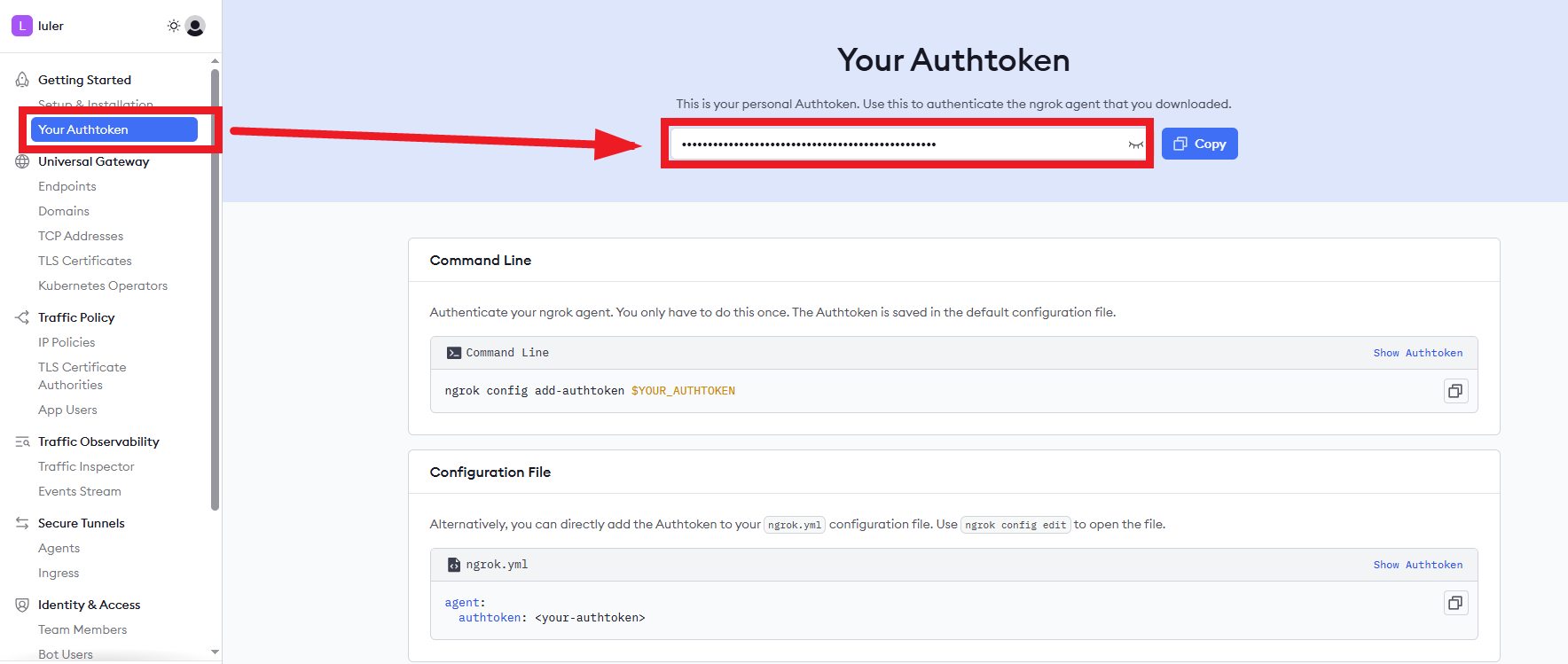Click the 'Your Authtoken' page title

tap(953, 60)
